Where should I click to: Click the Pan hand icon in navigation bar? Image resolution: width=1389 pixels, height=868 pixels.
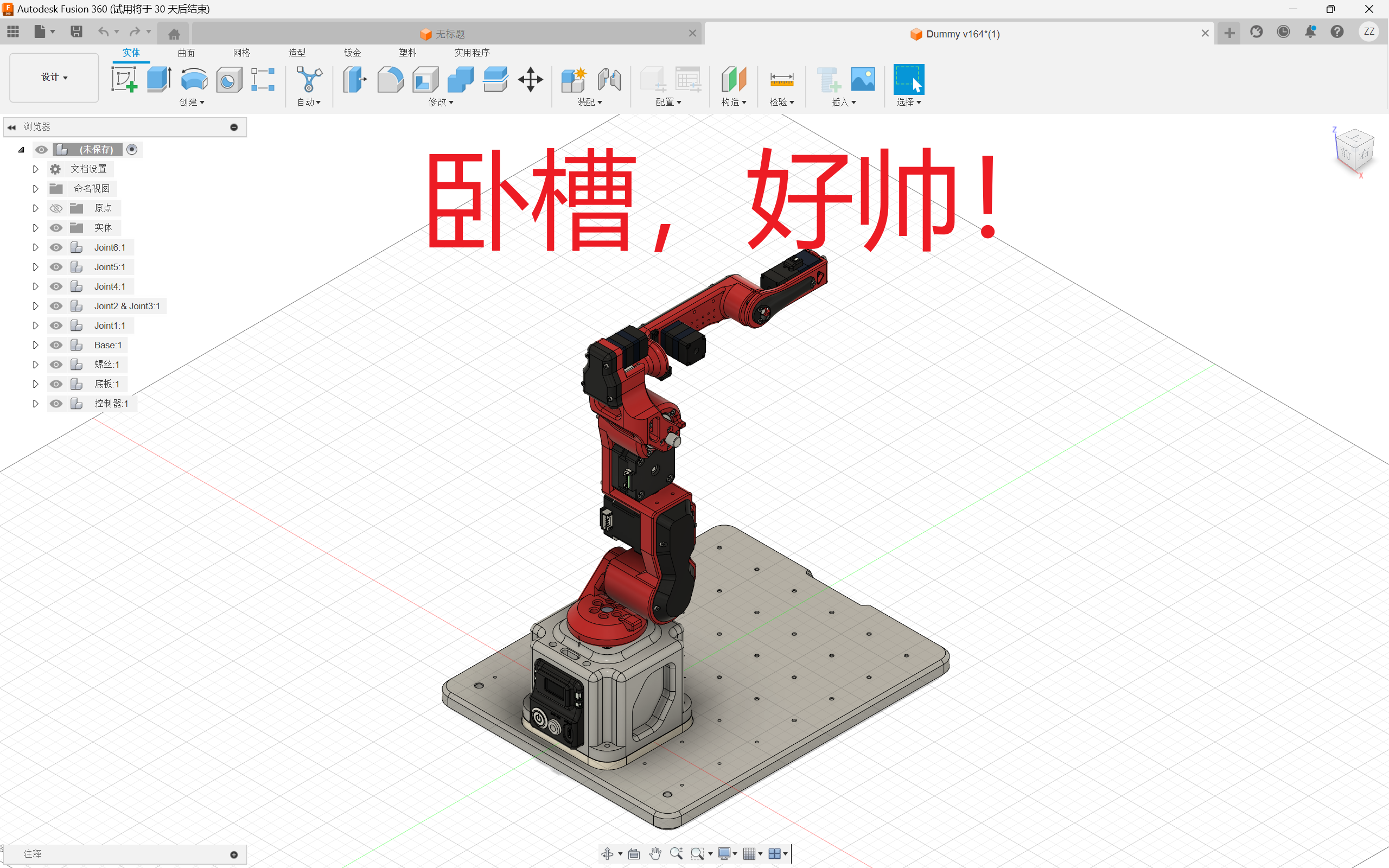click(655, 854)
